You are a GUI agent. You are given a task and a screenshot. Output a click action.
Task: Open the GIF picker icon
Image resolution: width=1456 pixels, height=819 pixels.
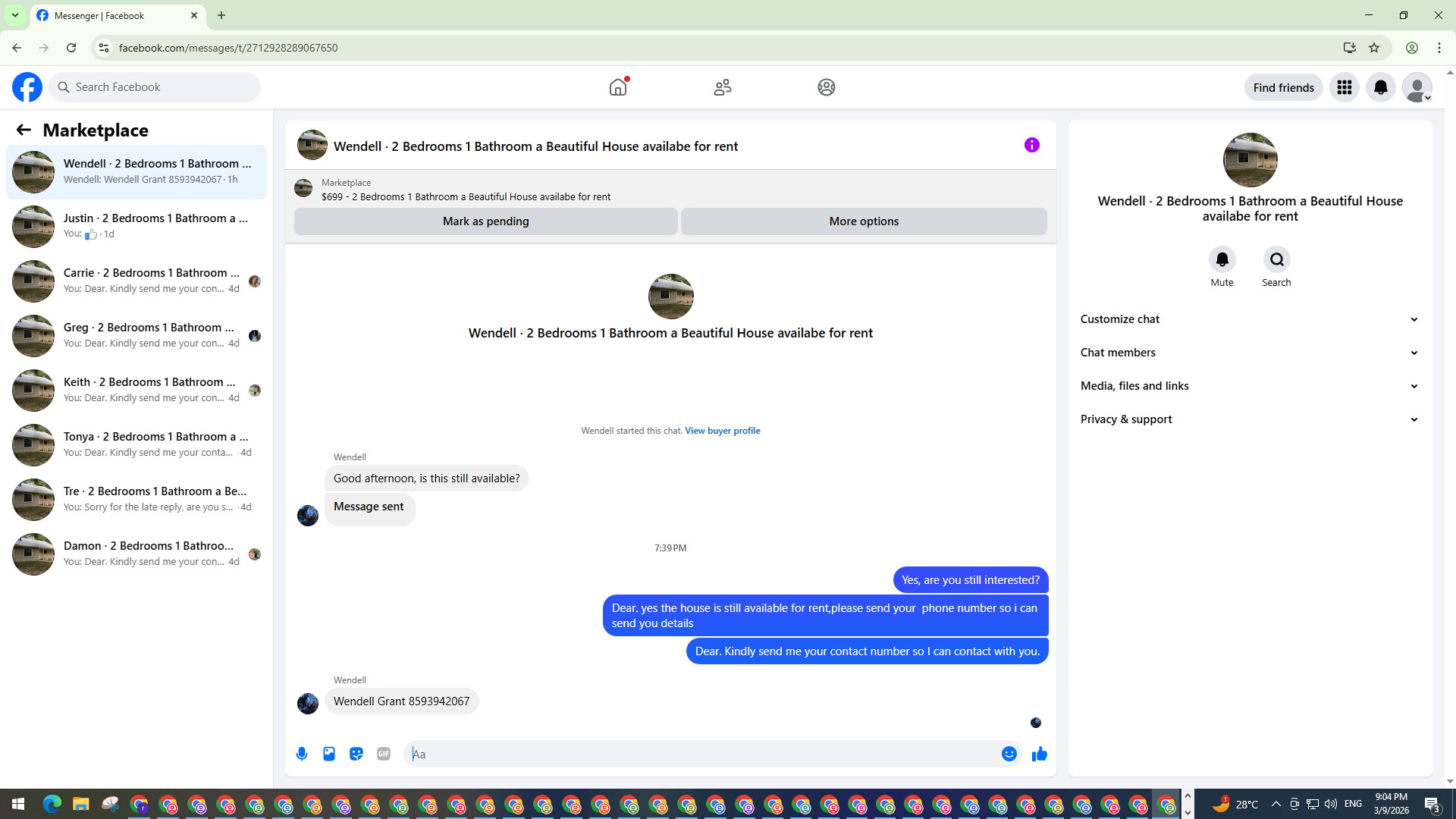click(x=384, y=754)
